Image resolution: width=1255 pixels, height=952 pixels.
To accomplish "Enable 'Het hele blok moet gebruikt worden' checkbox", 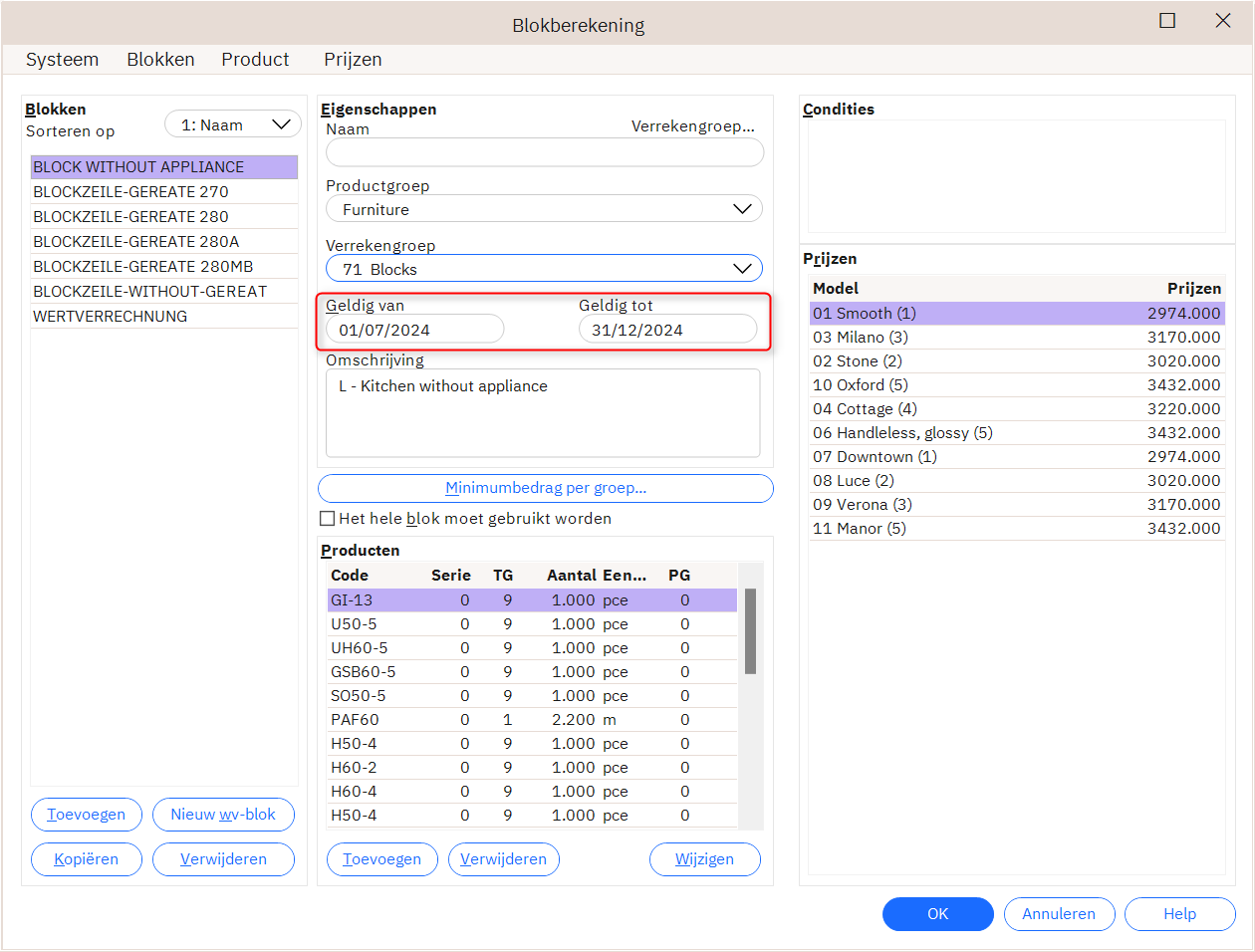I will [x=327, y=519].
